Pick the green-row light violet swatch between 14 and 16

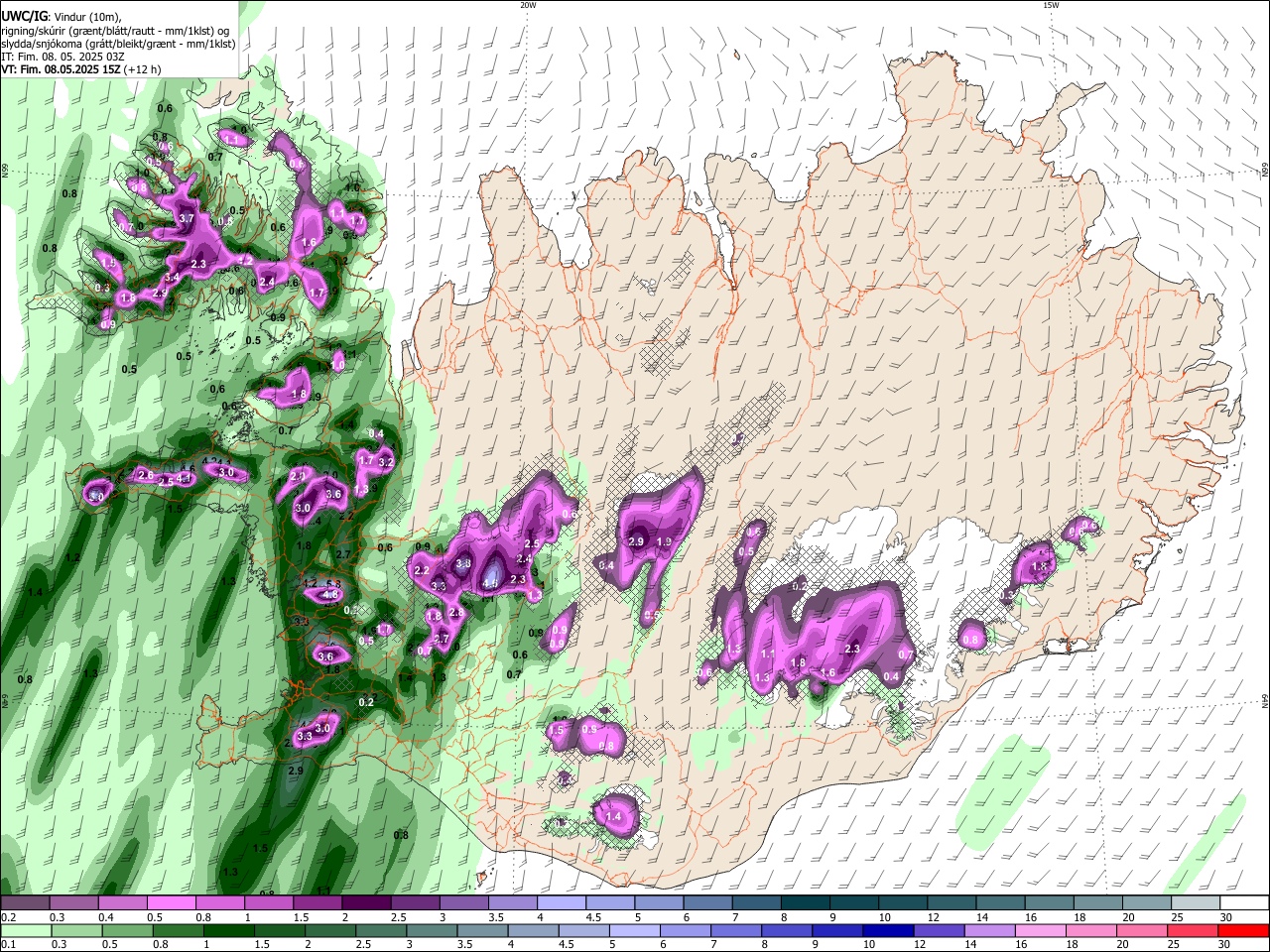989,931
